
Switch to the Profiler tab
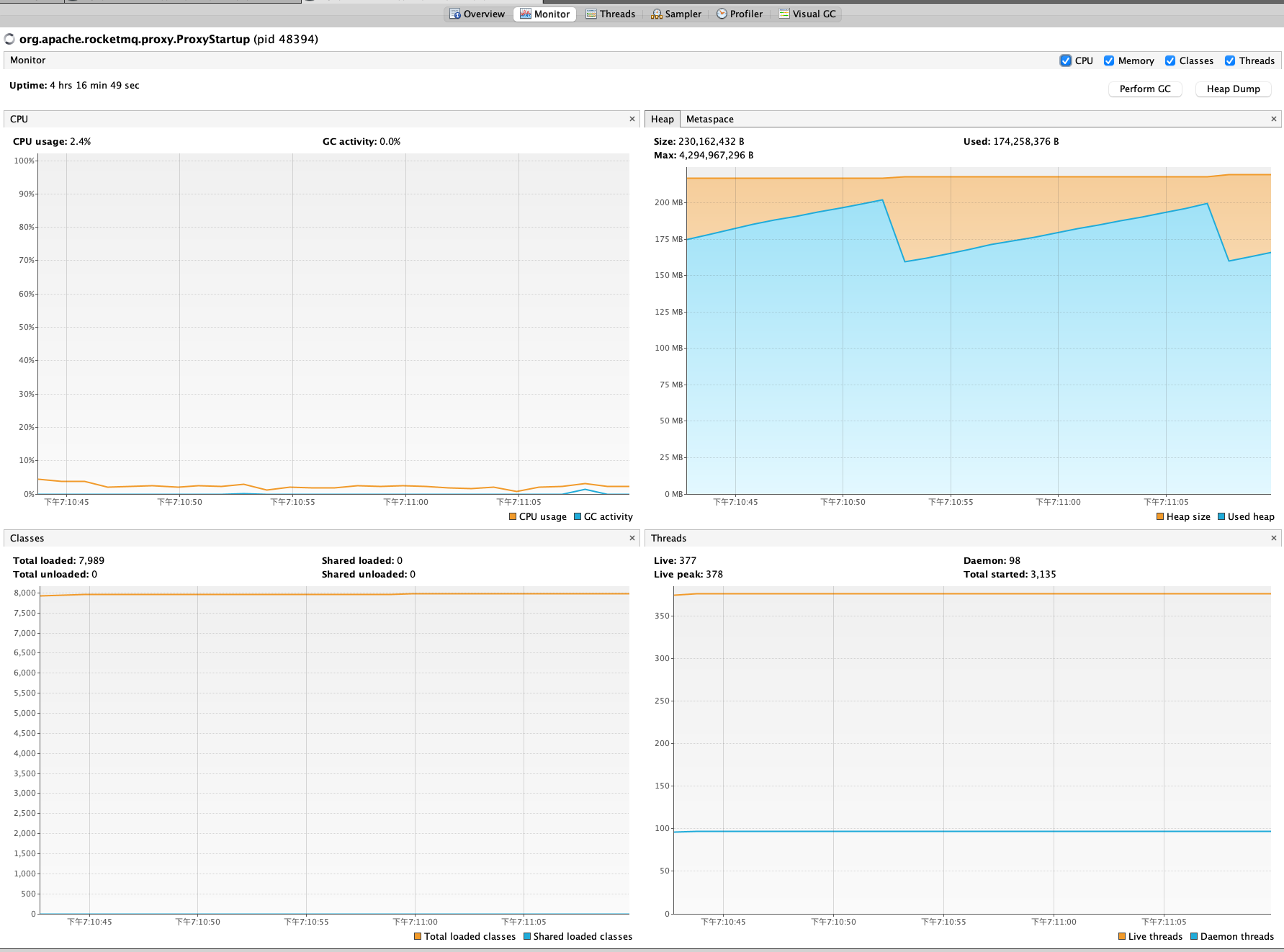click(739, 14)
